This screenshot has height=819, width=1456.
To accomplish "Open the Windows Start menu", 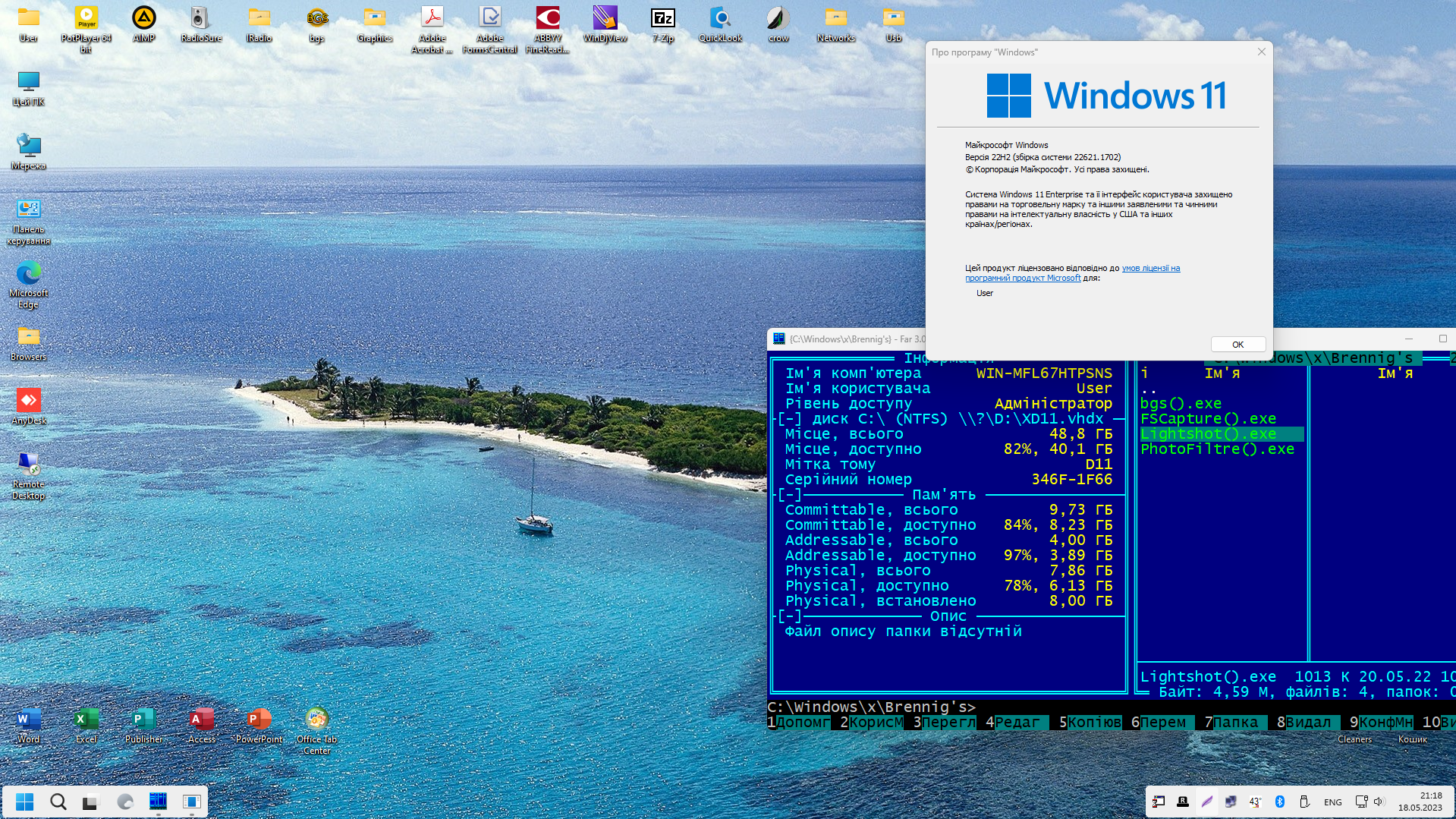I will click(25, 802).
